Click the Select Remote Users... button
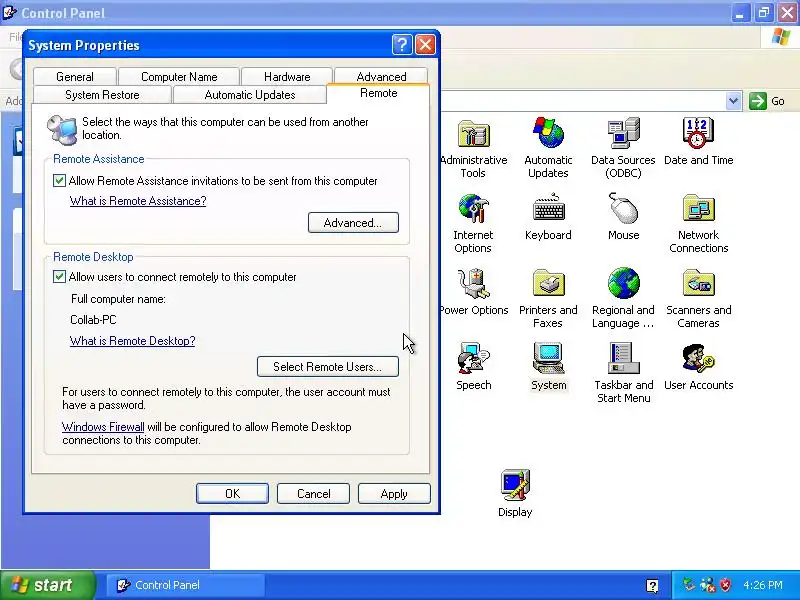The width and height of the screenshot is (800, 600). click(x=328, y=367)
